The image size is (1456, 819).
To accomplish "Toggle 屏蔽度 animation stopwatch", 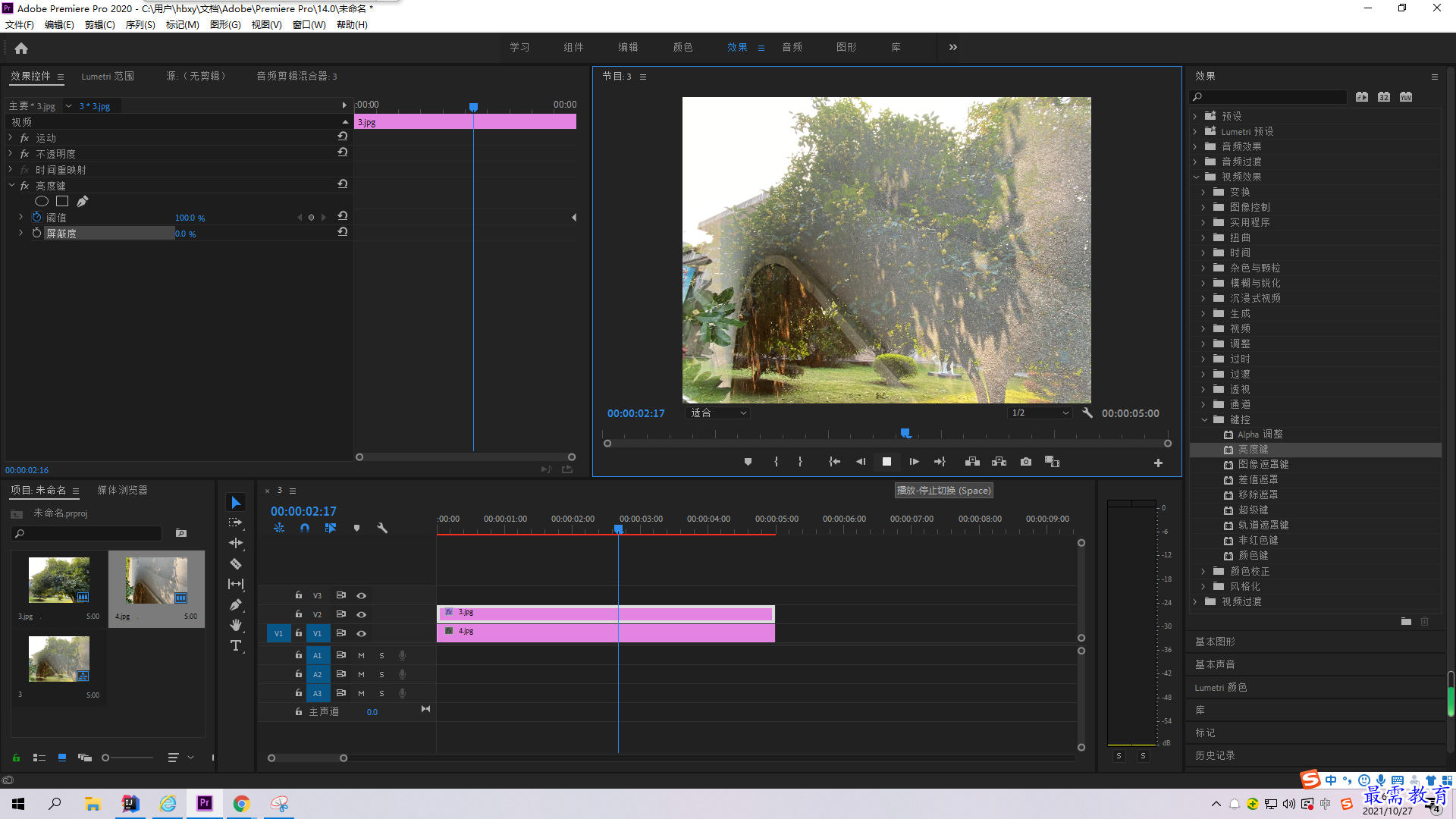I will (36, 233).
